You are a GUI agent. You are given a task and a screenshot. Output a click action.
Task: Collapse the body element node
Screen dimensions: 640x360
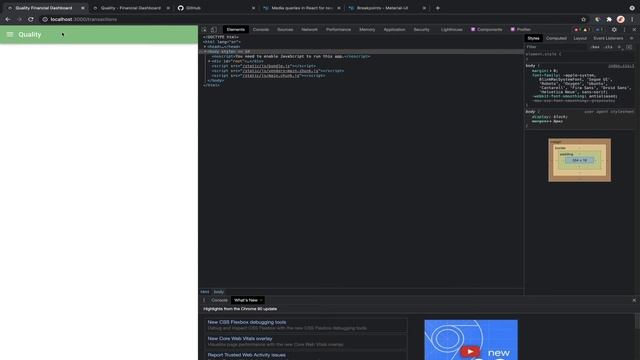[x=205, y=51]
